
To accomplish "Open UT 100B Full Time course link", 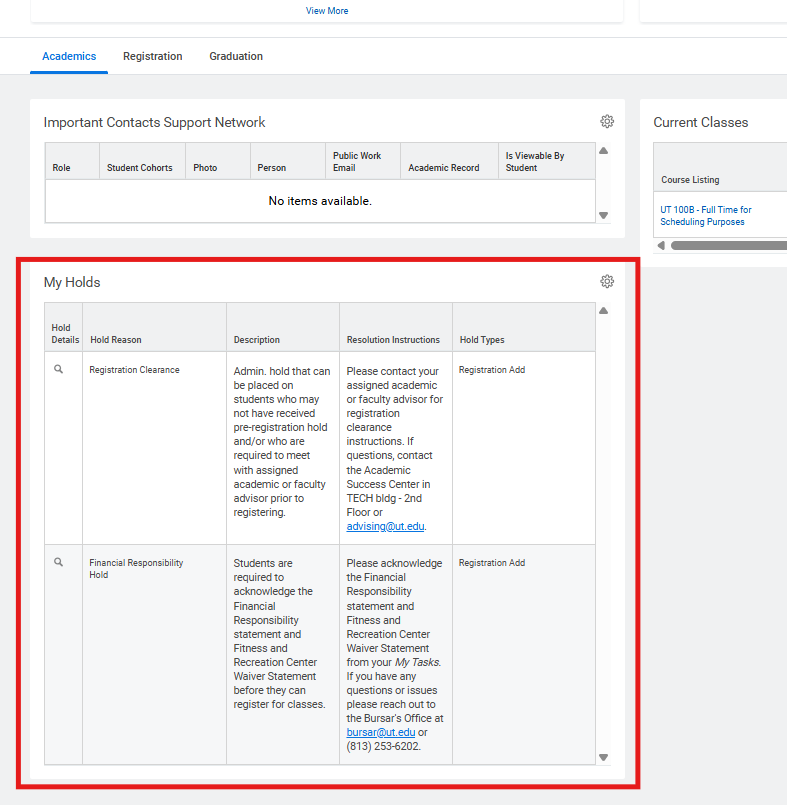I will click(706, 216).
